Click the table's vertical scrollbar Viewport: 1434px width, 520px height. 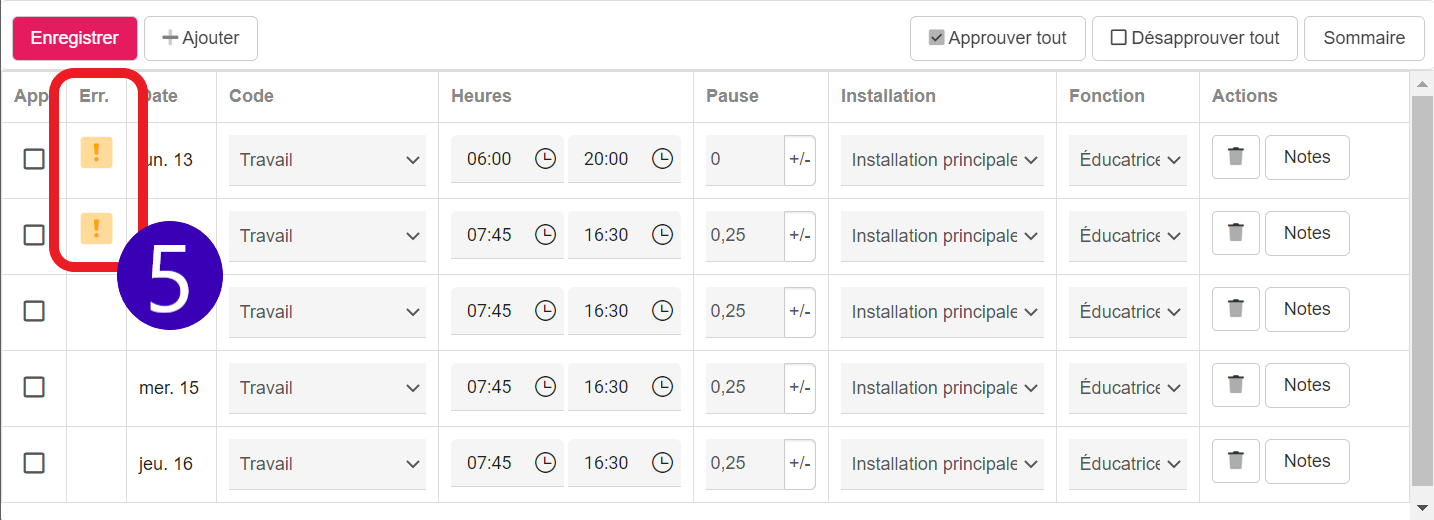pos(1422,290)
